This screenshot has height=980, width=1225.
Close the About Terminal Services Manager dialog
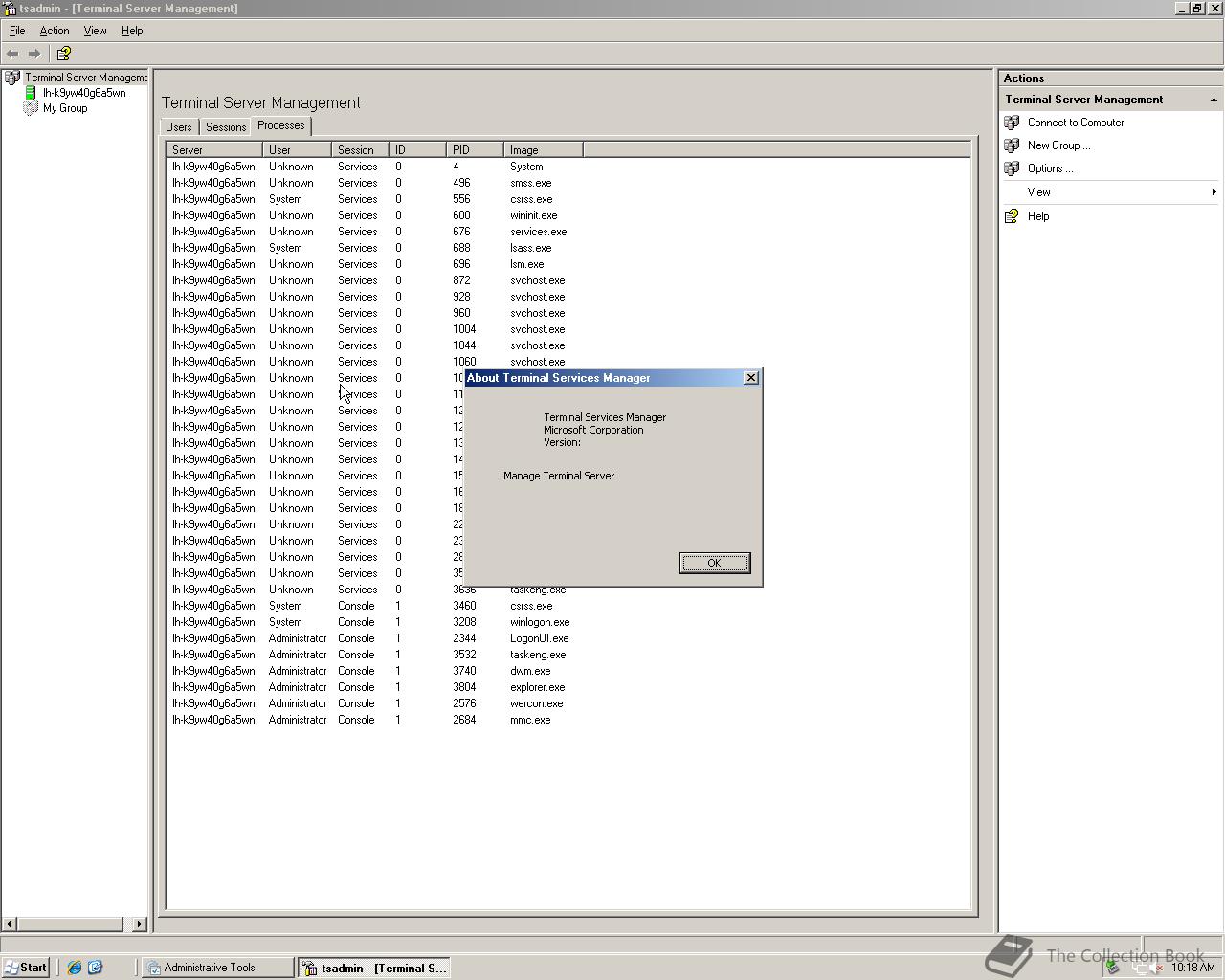[x=751, y=378]
